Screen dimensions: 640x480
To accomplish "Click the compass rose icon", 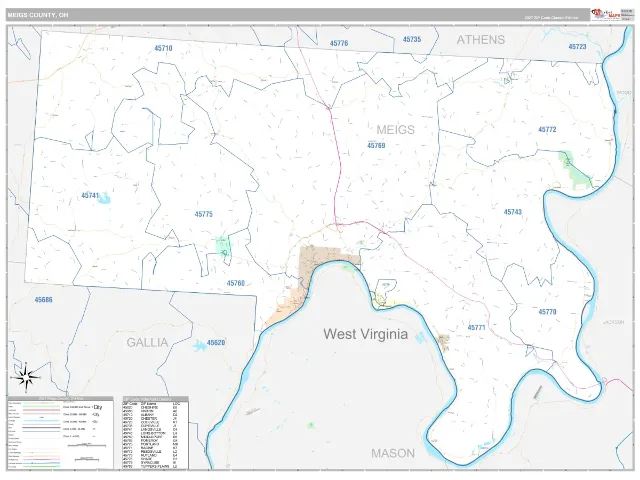I will tap(25, 378).
